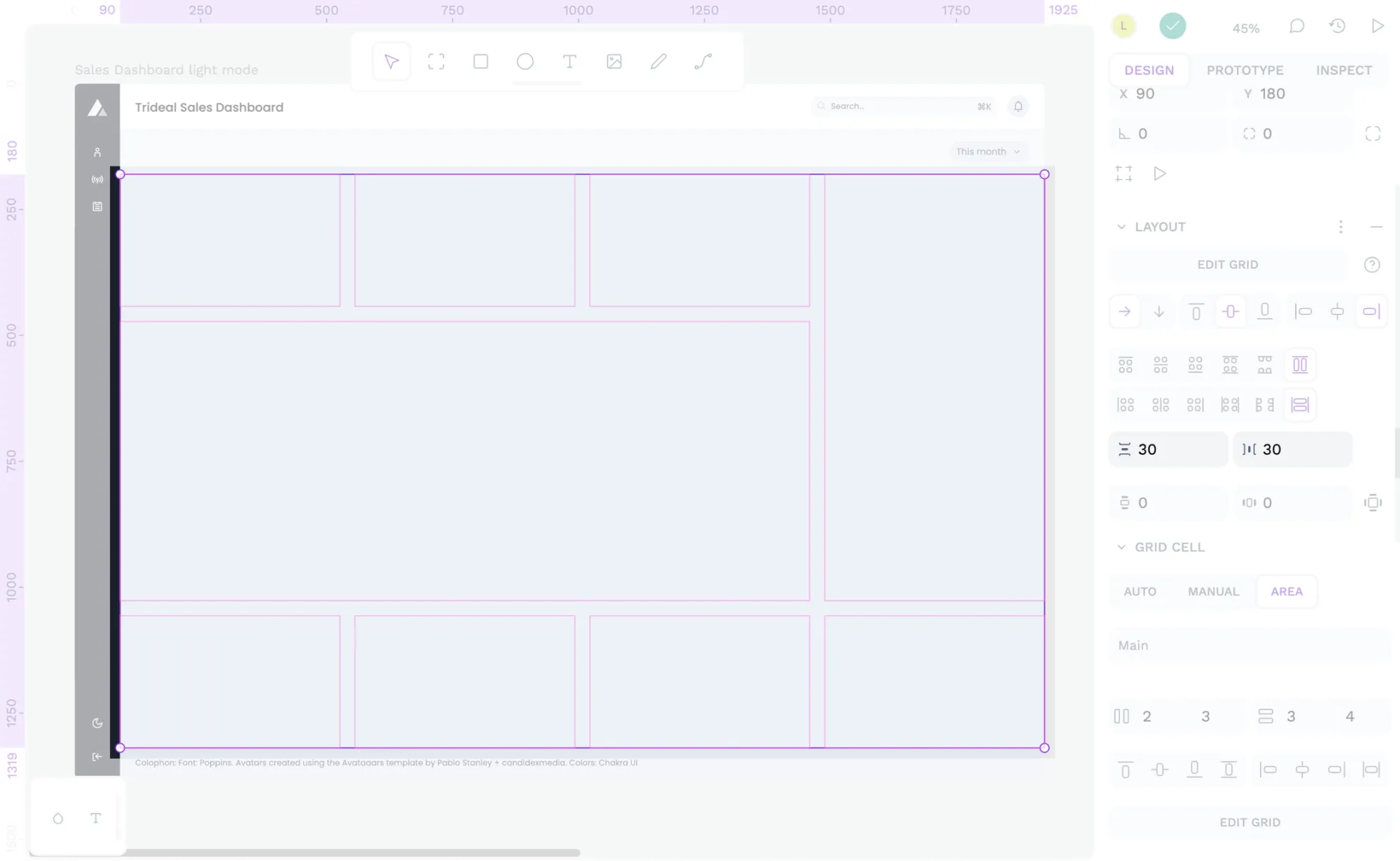
Task: Expand the LAYOUT section
Action: [x=1121, y=226]
